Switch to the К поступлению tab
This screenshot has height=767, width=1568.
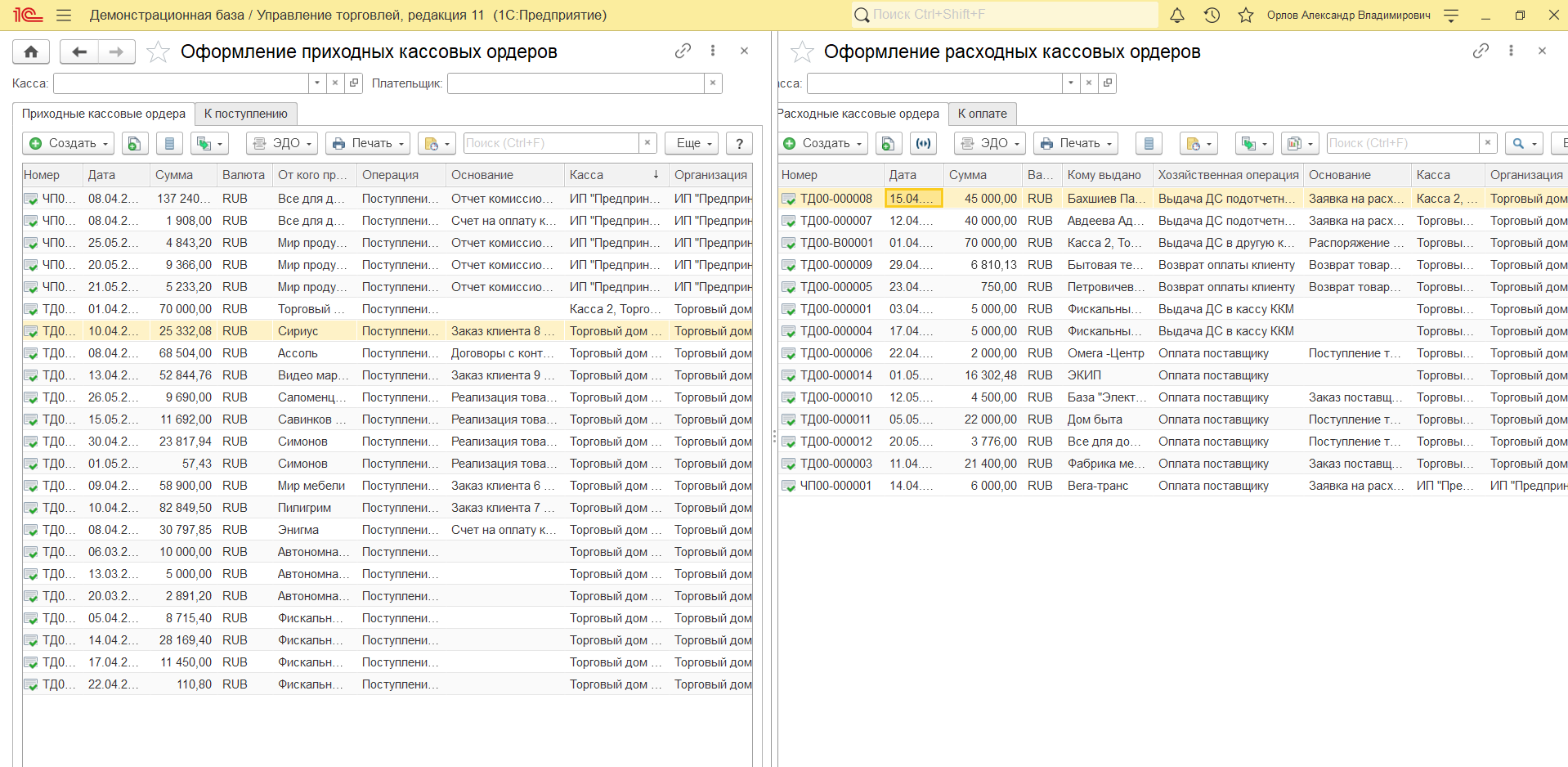pyautogui.click(x=245, y=114)
